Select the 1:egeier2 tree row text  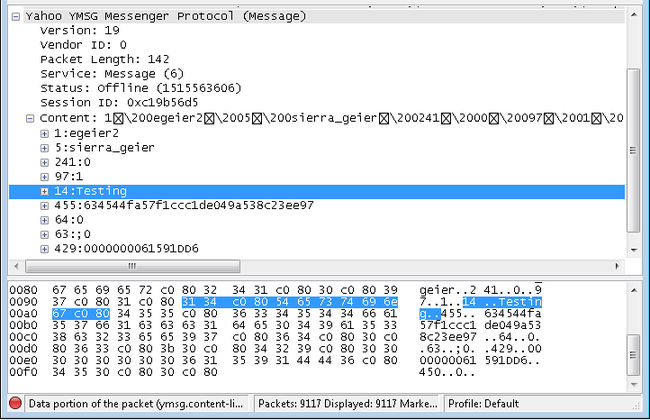86,134
